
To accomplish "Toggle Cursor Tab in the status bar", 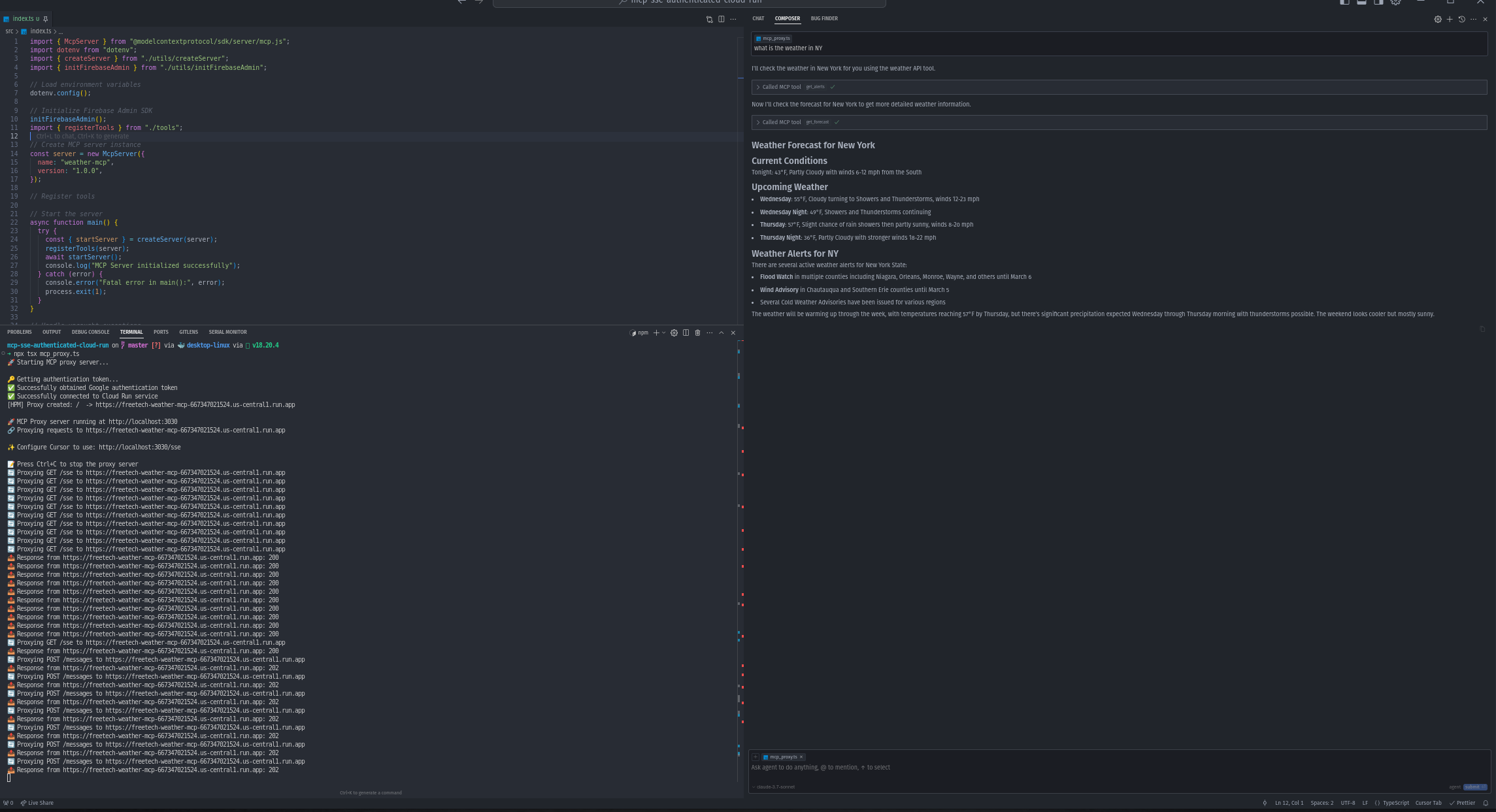I will 1428,803.
